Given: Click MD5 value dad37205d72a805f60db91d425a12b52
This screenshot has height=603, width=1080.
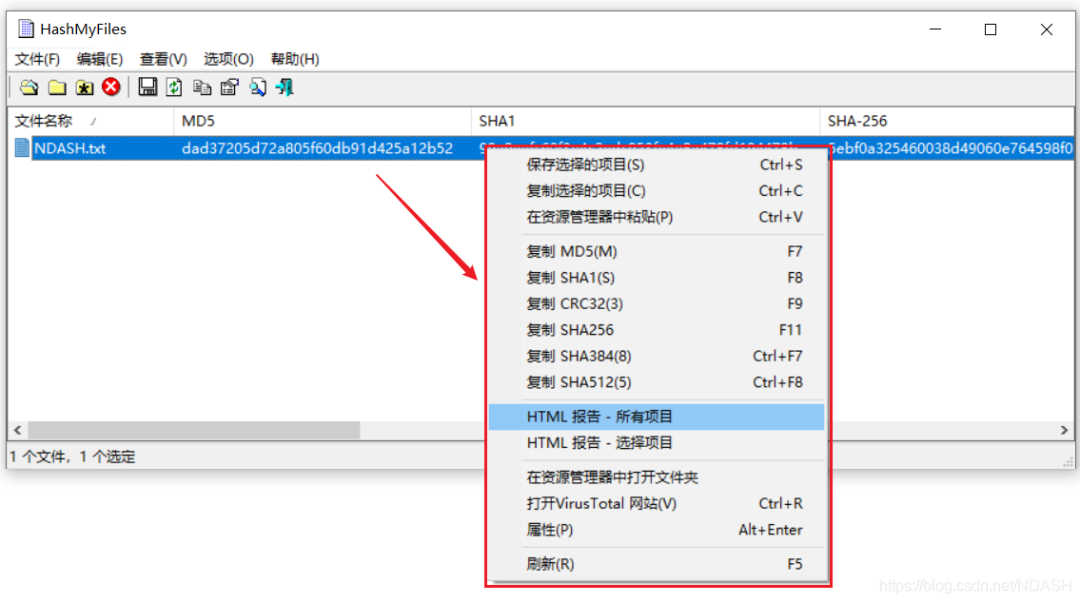Looking at the screenshot, I should click(x=318, y=148).
